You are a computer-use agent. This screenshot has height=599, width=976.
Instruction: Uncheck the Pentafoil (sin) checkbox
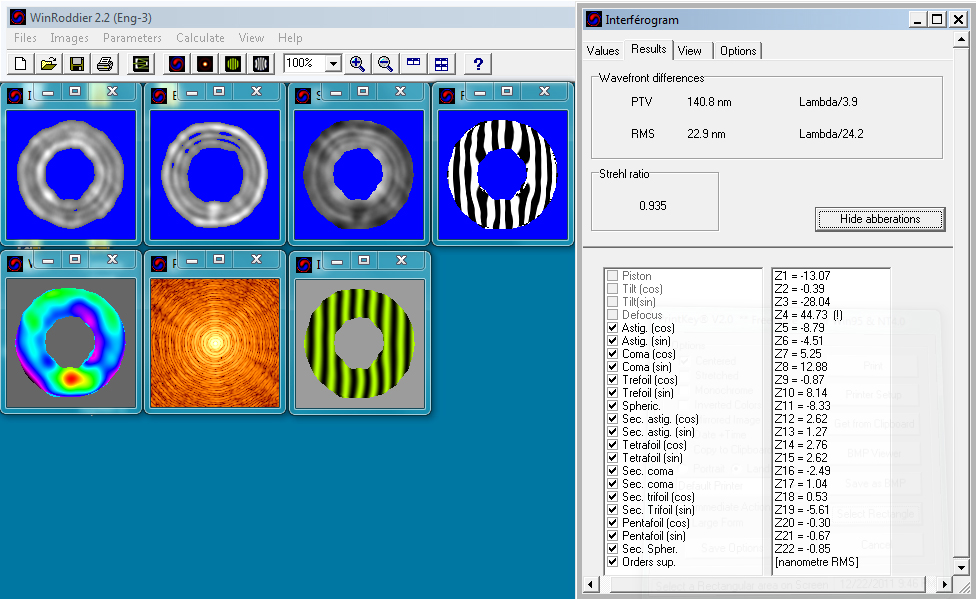coord(612,535)
